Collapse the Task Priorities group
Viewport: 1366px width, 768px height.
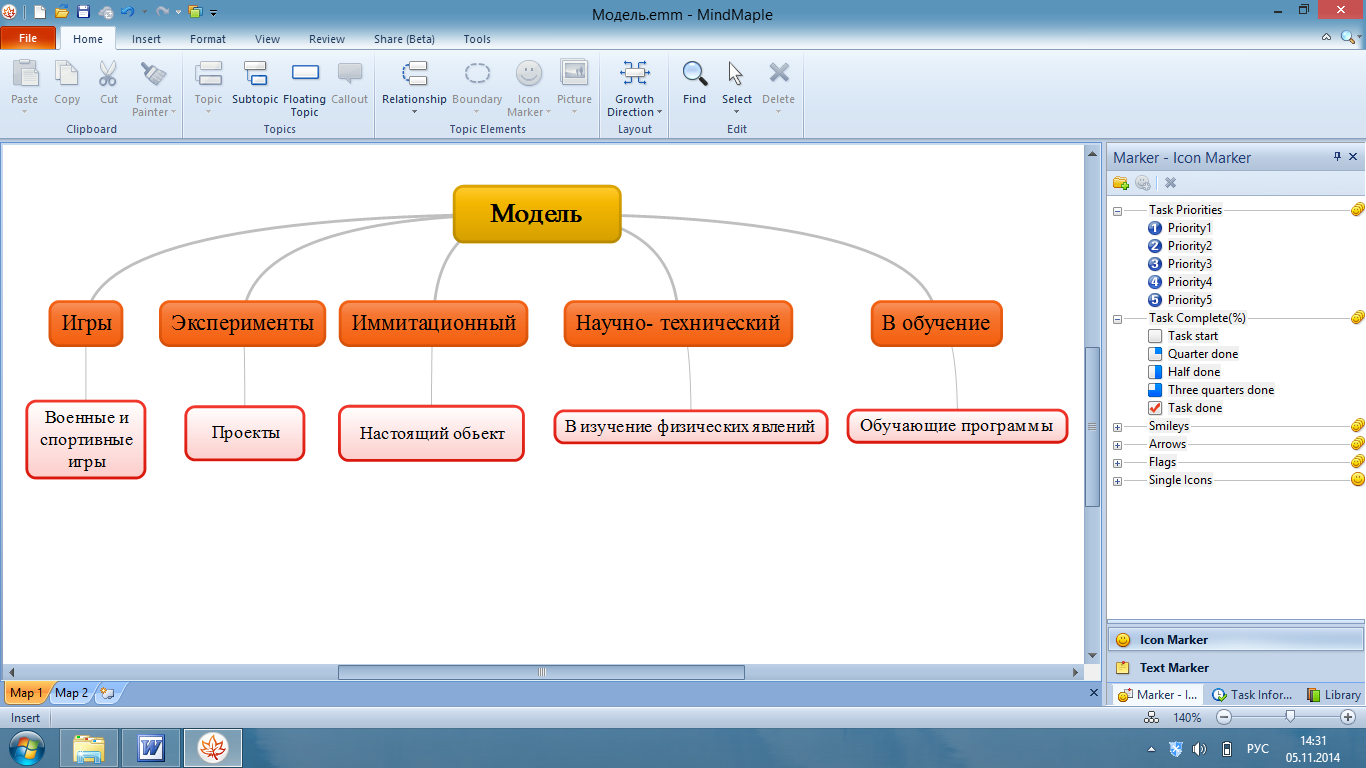tap(1118, 211)
